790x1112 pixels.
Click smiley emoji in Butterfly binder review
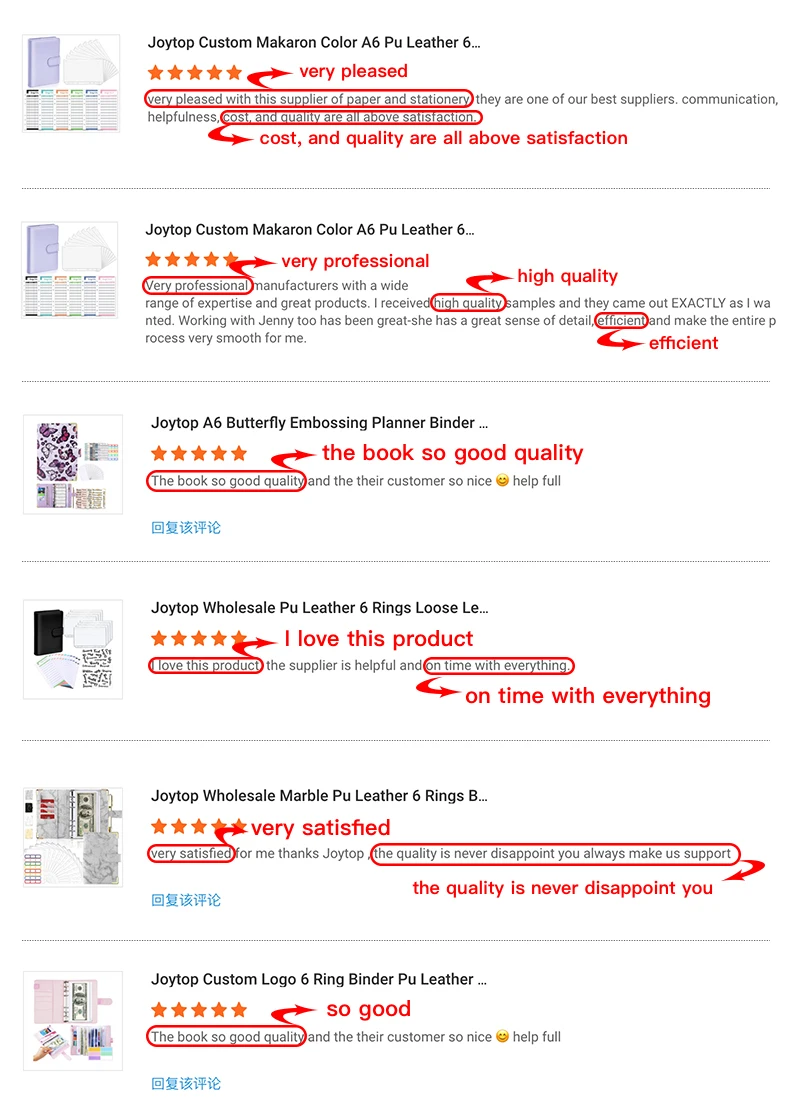502,481
